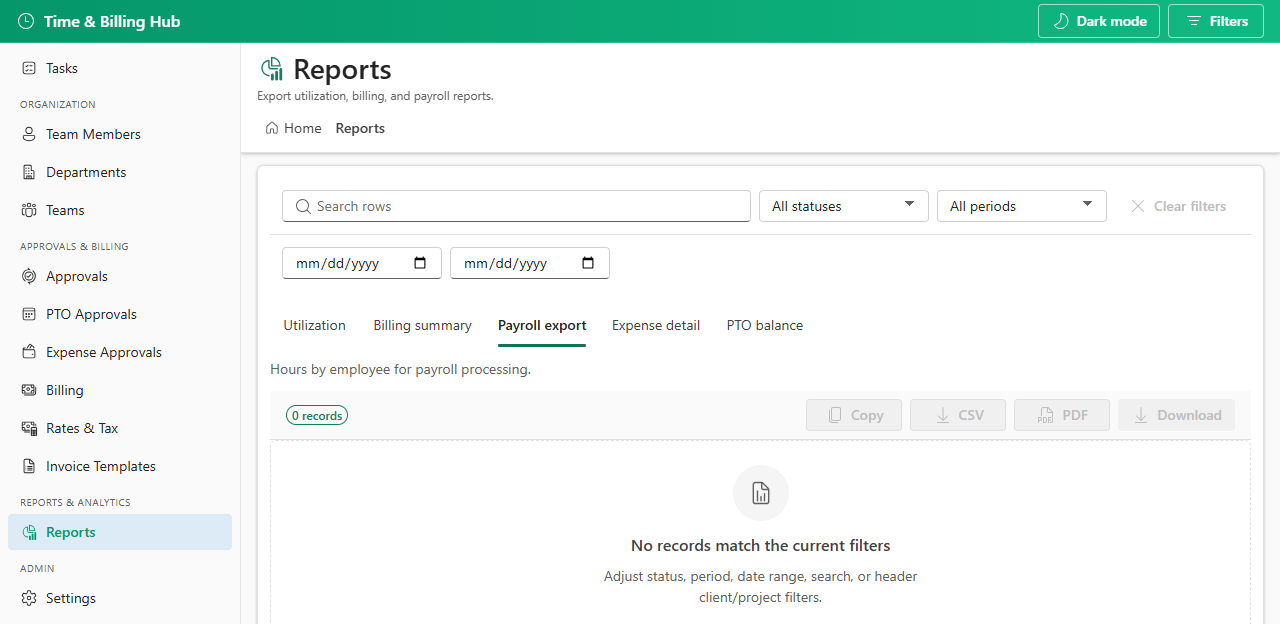This screenshot has width=1280, height=624.
Task: Click the empty-state report icon
Action: pos(761,493)
